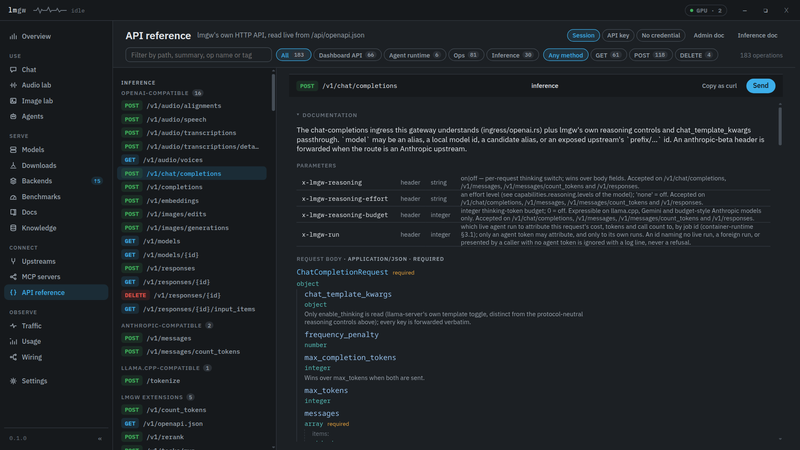Collapse the Documentation section
Screen dimensions: 800x450
pyautogui.click(x=327, y=115)
